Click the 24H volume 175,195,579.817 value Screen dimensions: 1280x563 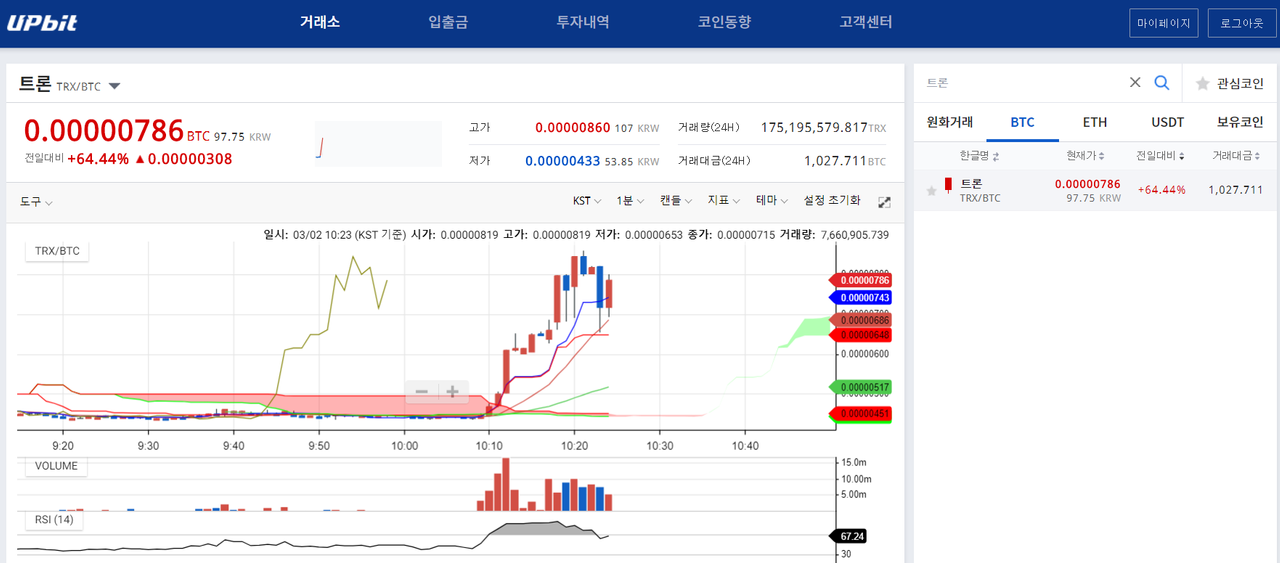[x=813, y=128]
